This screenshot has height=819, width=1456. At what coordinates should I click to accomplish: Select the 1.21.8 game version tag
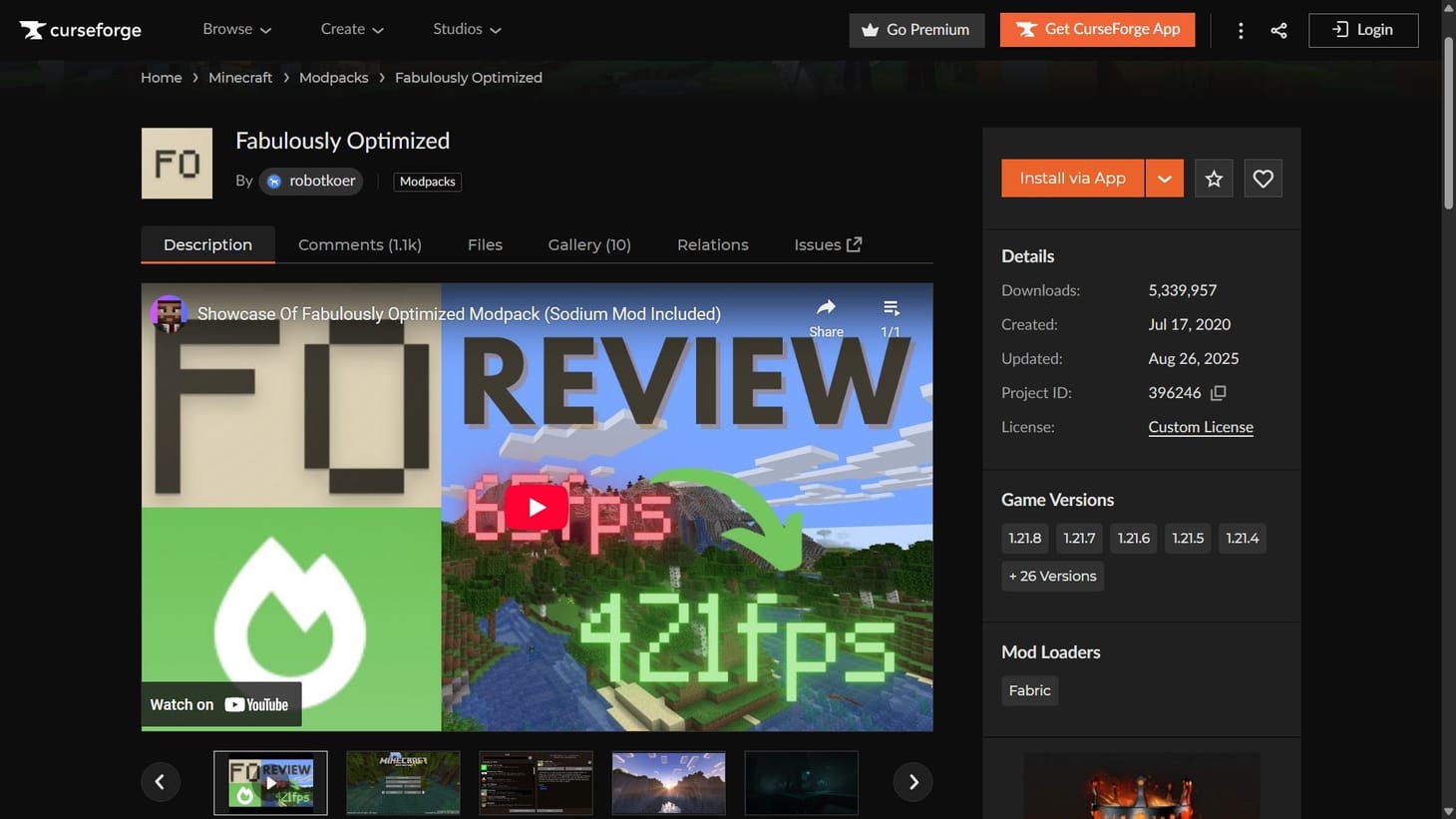coord(1024,538)
